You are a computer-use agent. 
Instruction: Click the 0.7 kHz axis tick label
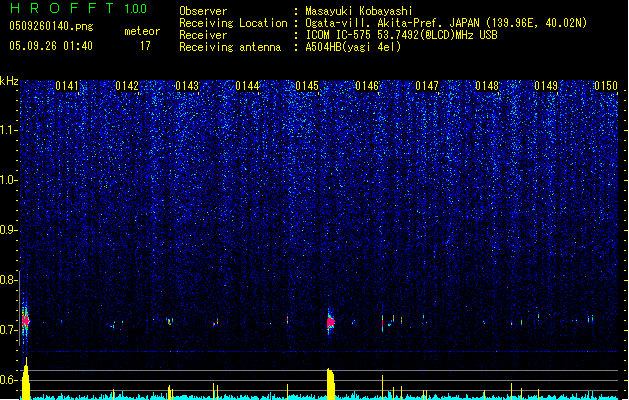coord(8,330)
